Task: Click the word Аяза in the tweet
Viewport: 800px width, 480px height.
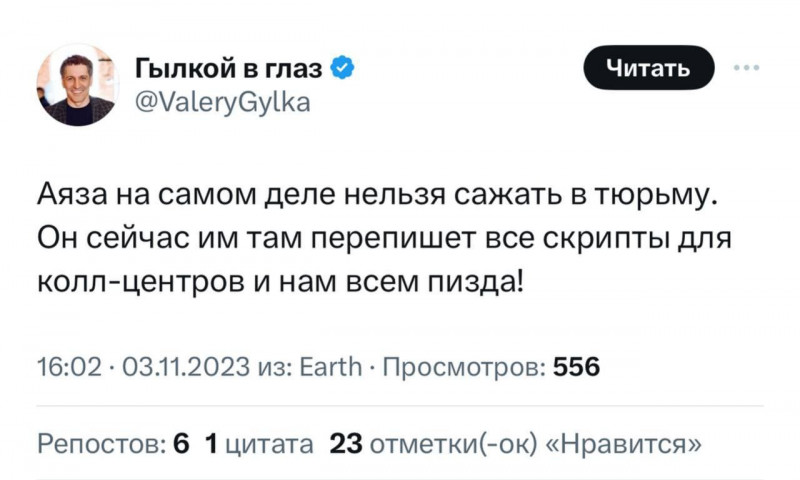Action: (x=72, y=194)
